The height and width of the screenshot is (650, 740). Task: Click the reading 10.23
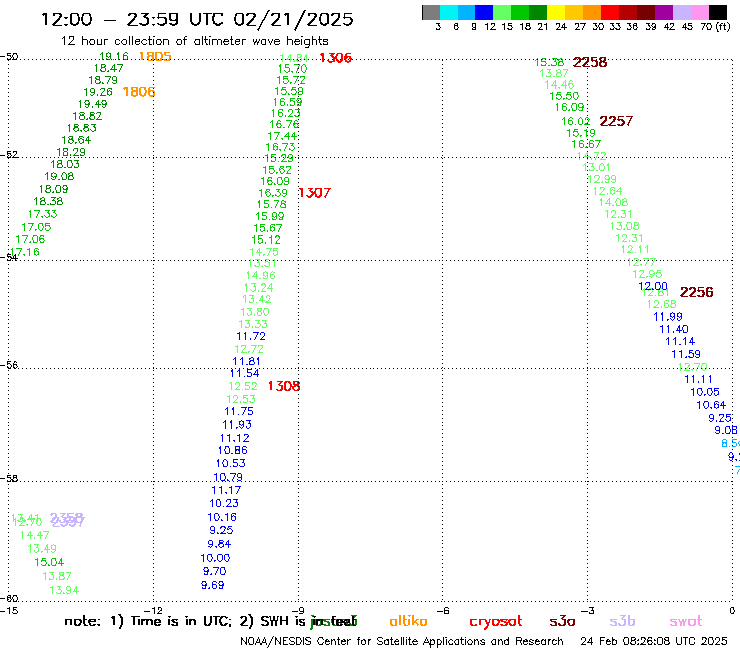pos(224,504)
